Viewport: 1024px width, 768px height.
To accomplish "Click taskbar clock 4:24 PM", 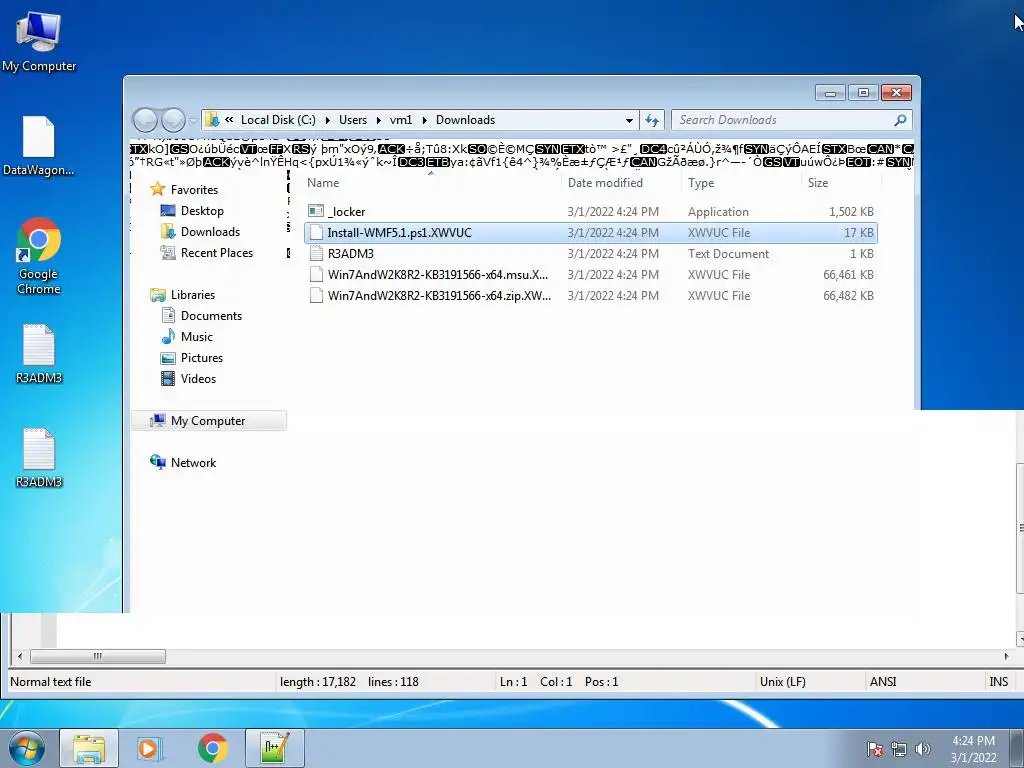I will point(973,749).
